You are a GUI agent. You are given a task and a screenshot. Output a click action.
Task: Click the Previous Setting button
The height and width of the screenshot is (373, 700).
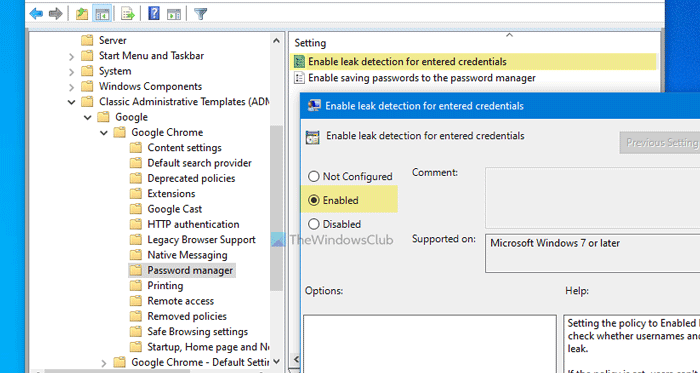click(660, 143)
